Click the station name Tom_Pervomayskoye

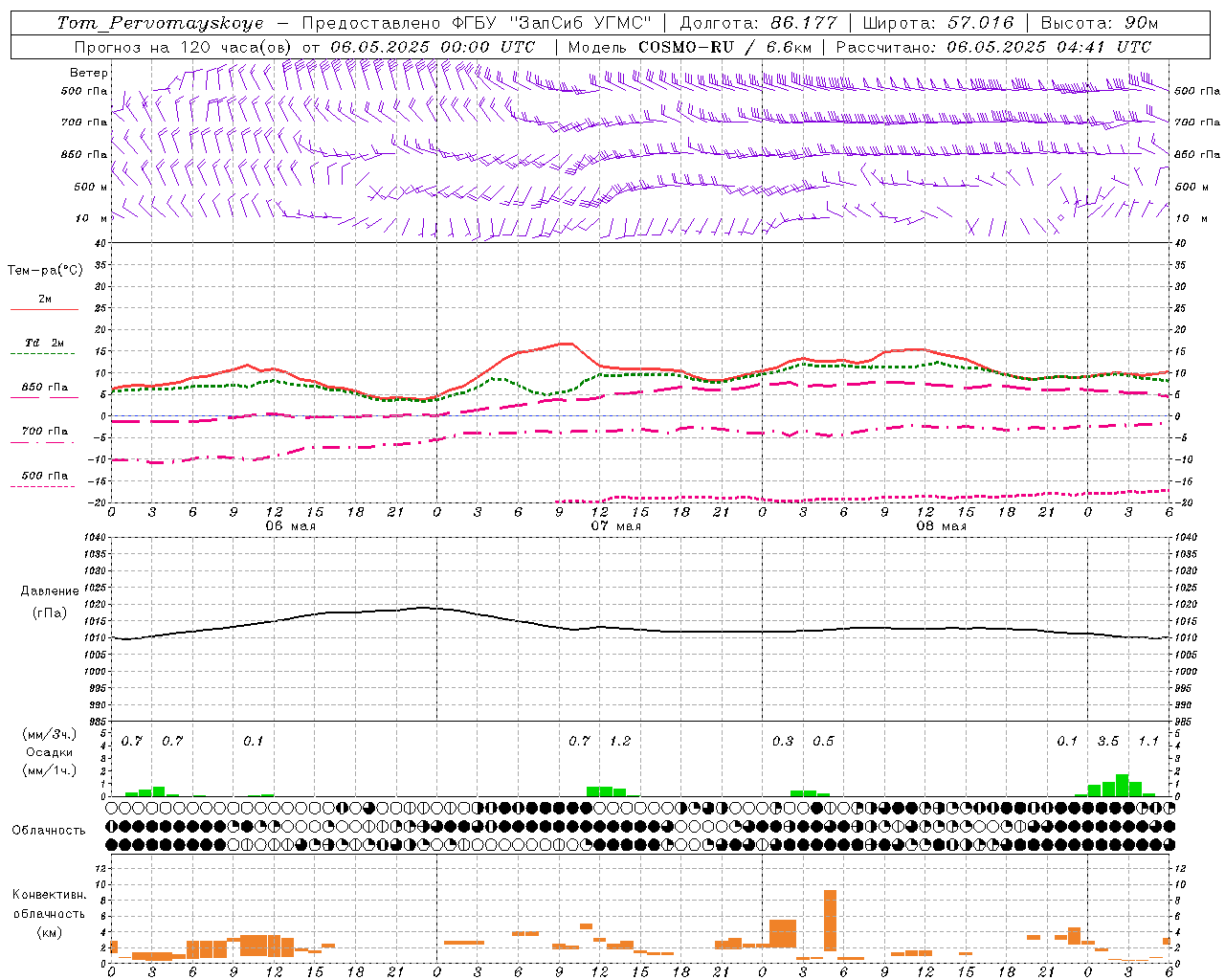tap(160, 23)
